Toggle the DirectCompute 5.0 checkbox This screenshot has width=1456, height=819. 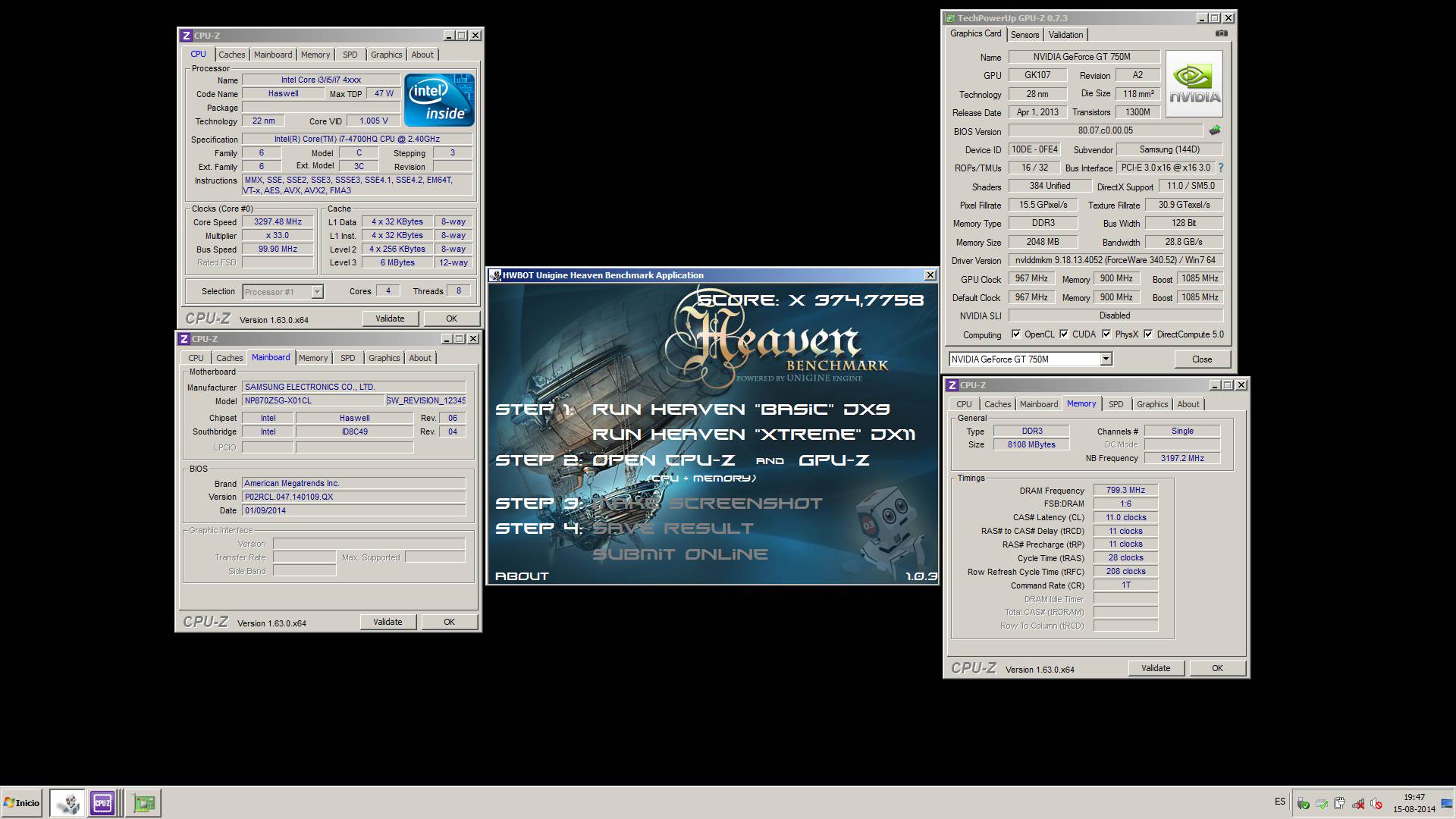point(1148,334)
